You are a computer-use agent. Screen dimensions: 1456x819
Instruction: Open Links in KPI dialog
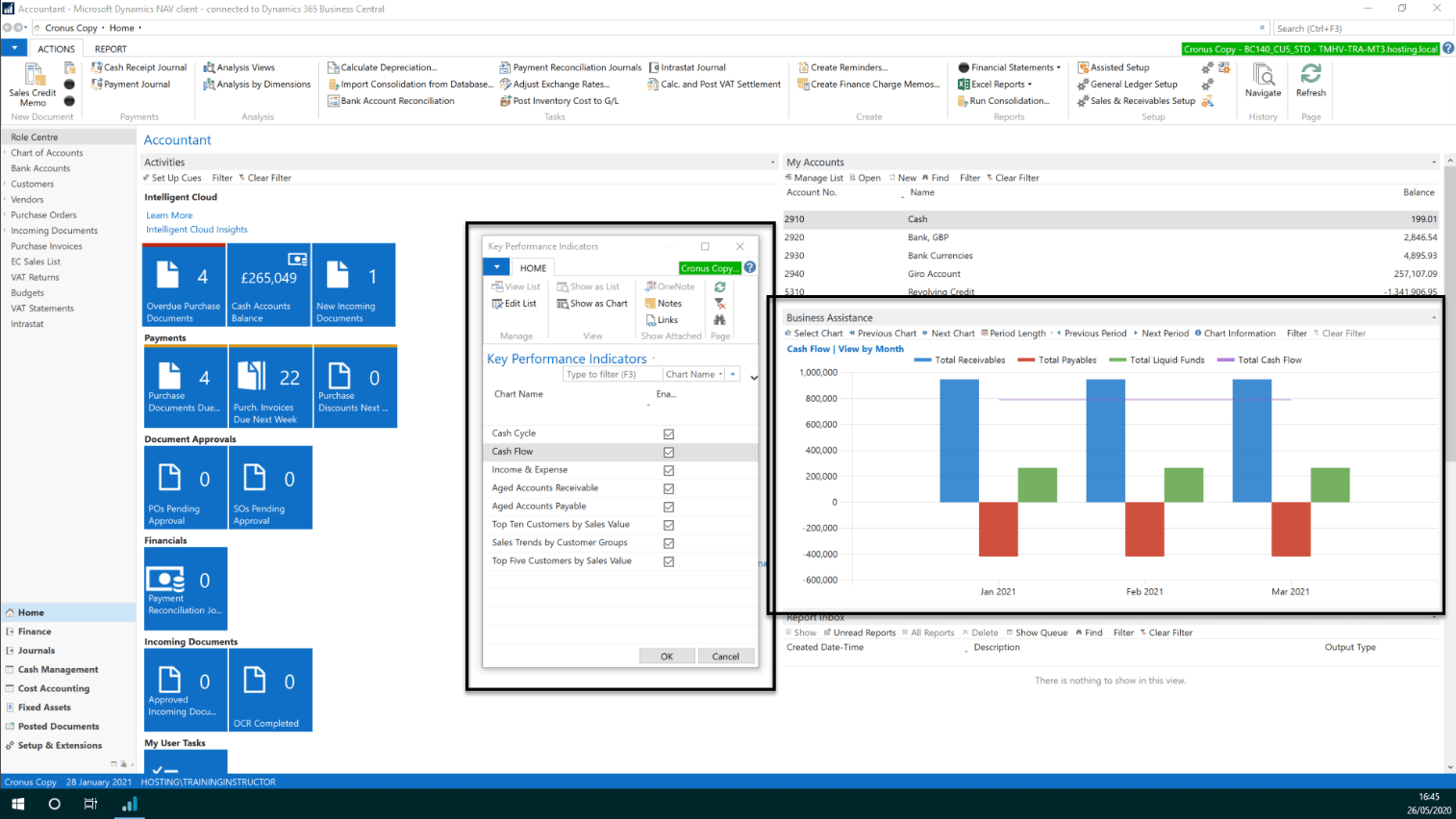662,320
